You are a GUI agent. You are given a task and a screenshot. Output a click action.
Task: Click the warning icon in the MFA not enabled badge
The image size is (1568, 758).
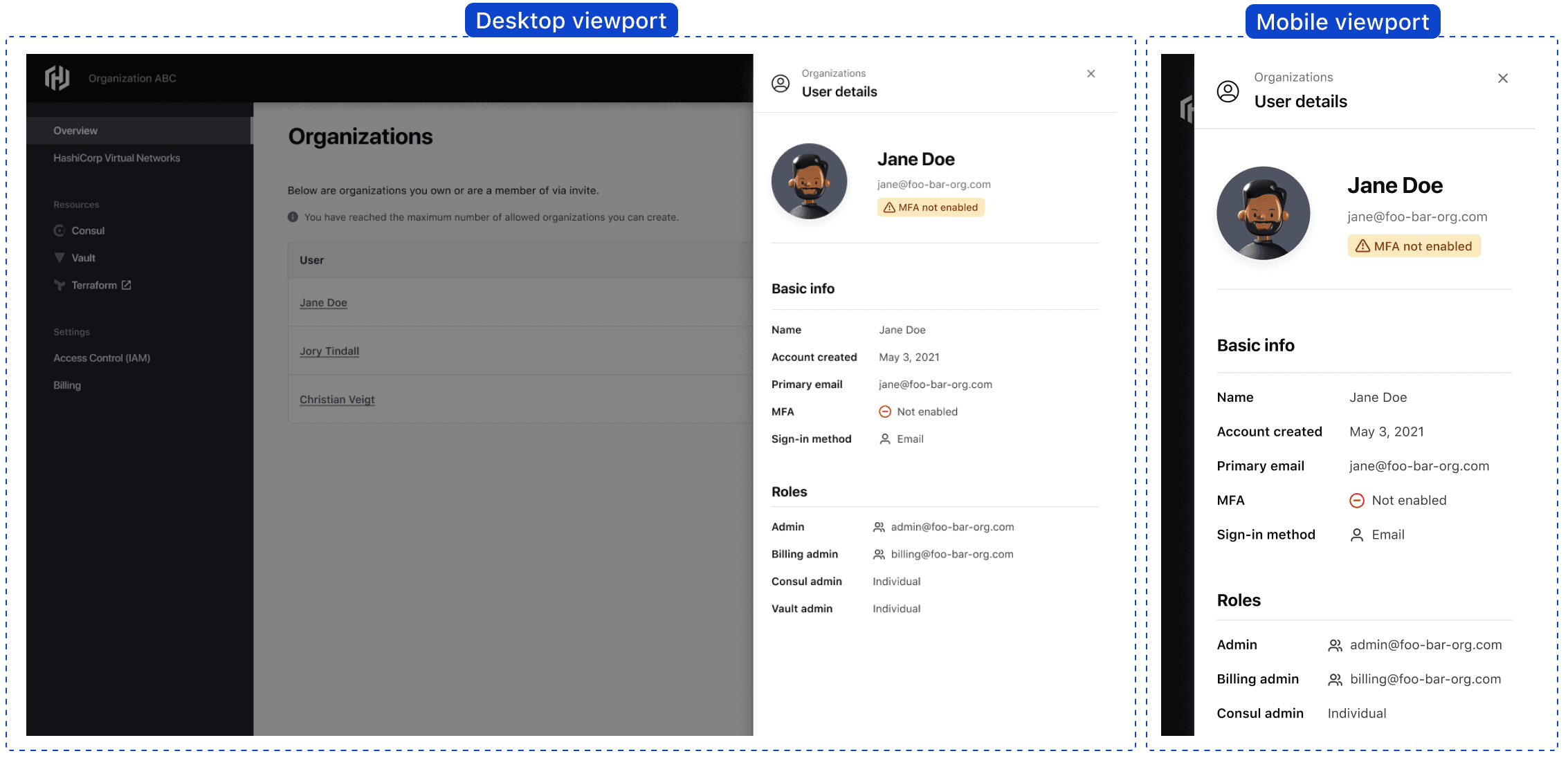point(889,207)
